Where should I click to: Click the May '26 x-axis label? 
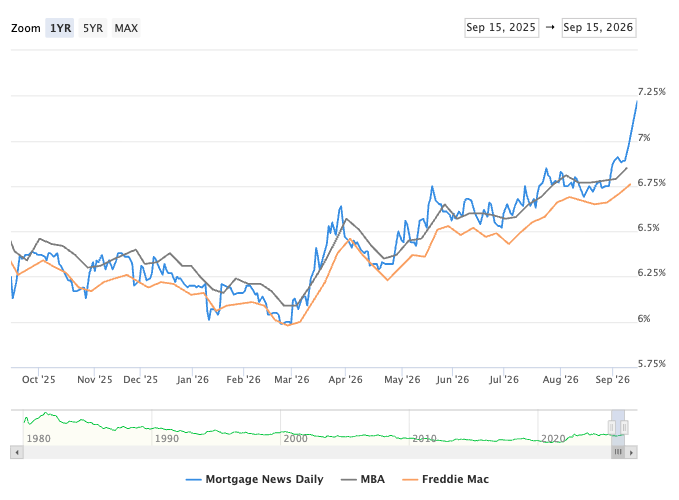(402, 380)
